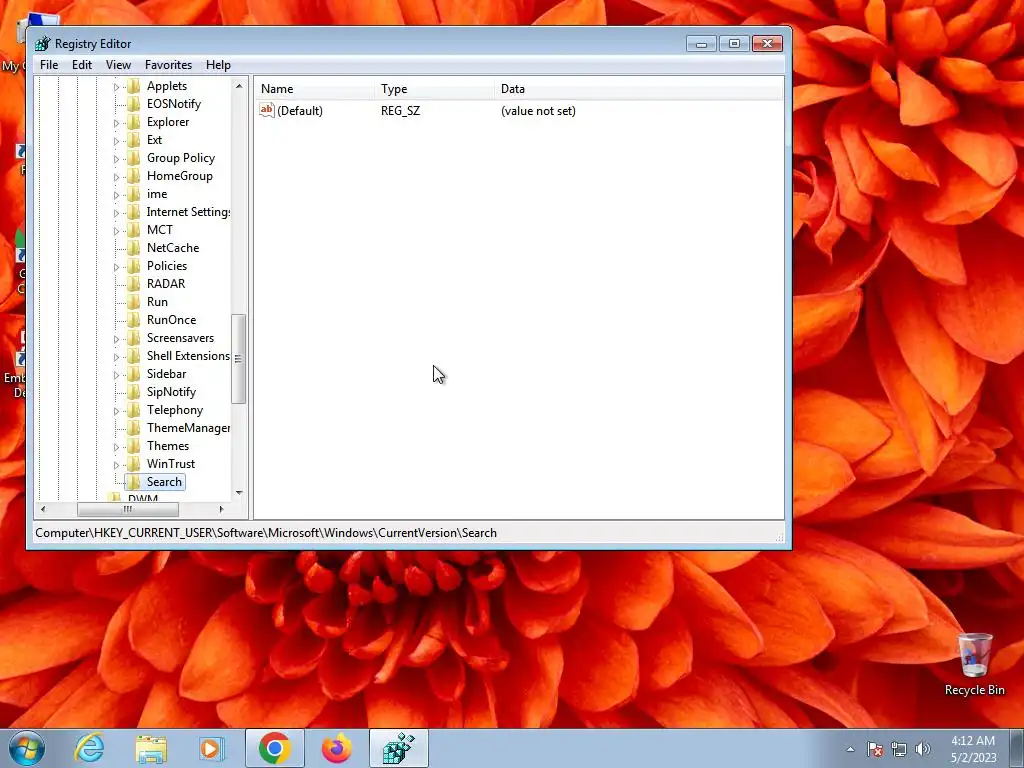
Task: Click the Registry Editor title bar icon
Action: click(x=42, y=44)
